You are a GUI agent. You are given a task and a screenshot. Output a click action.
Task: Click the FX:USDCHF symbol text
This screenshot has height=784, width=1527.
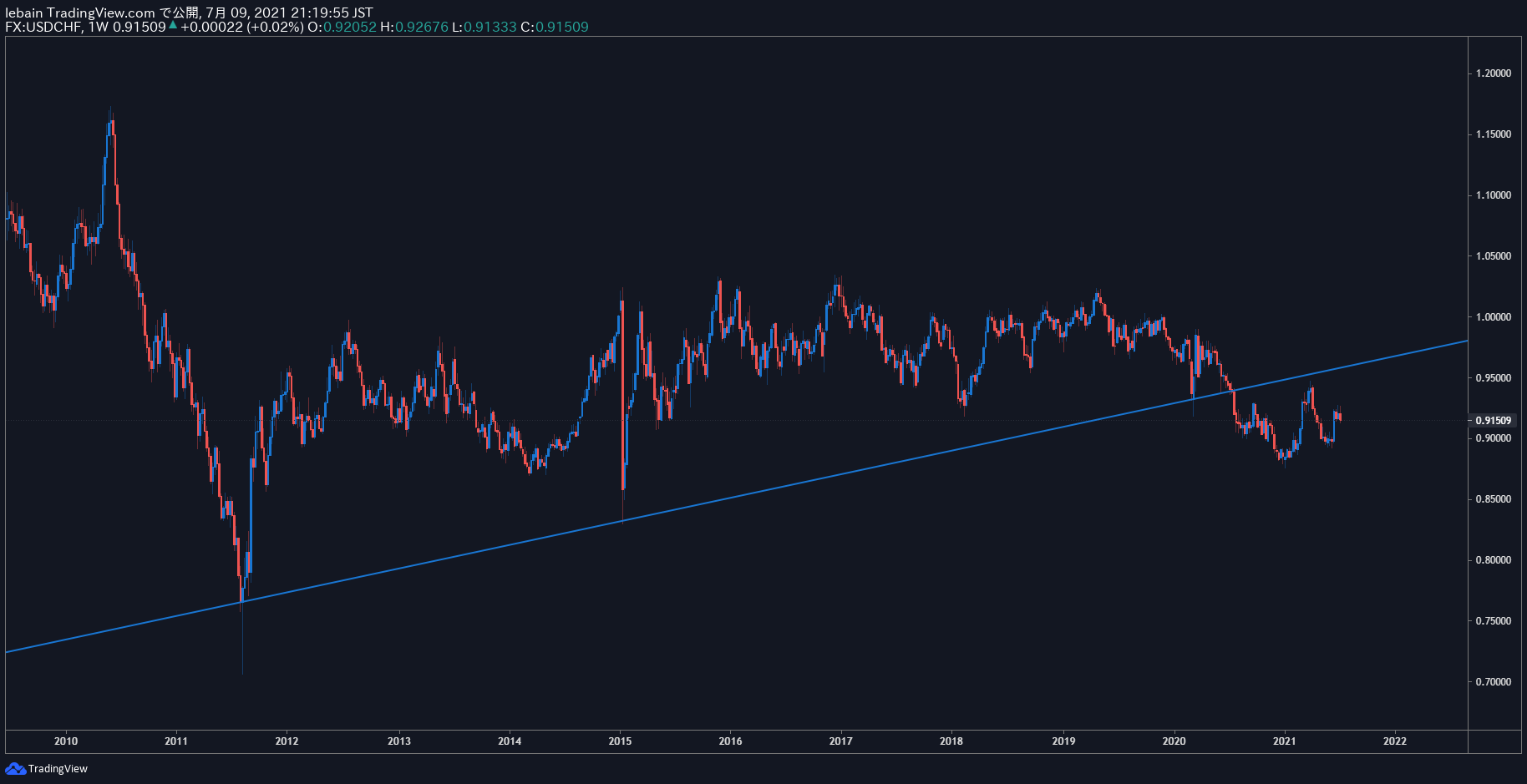pos(43,27)
